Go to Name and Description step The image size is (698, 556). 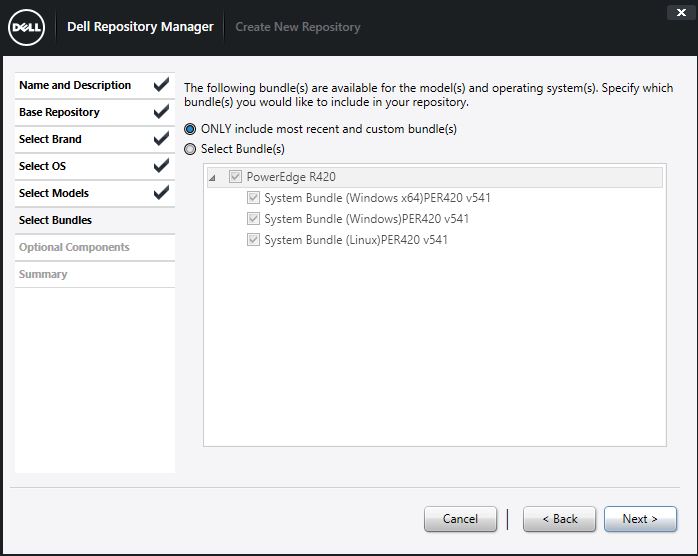(x=94, y=85)
